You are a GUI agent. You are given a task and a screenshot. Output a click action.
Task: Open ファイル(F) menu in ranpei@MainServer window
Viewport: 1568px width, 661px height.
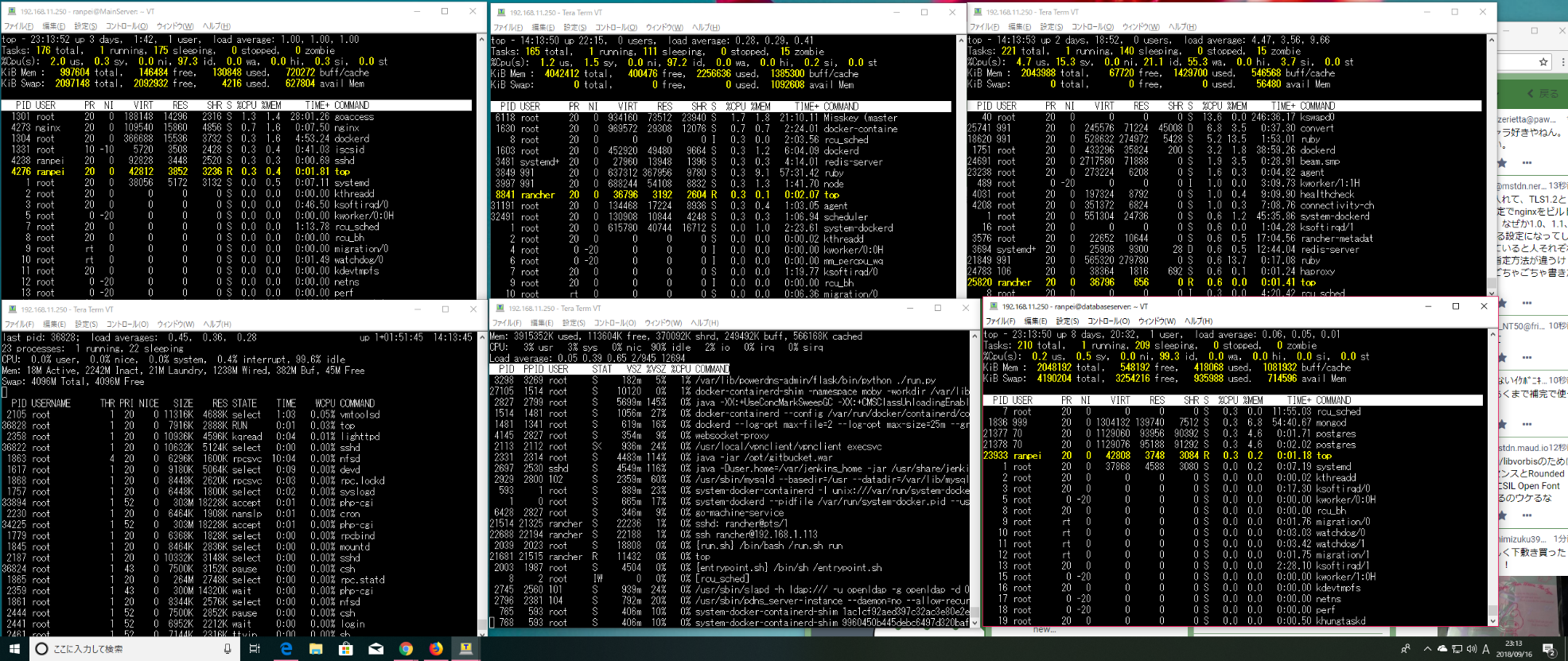pyautogui.click(x=18, y=26)
